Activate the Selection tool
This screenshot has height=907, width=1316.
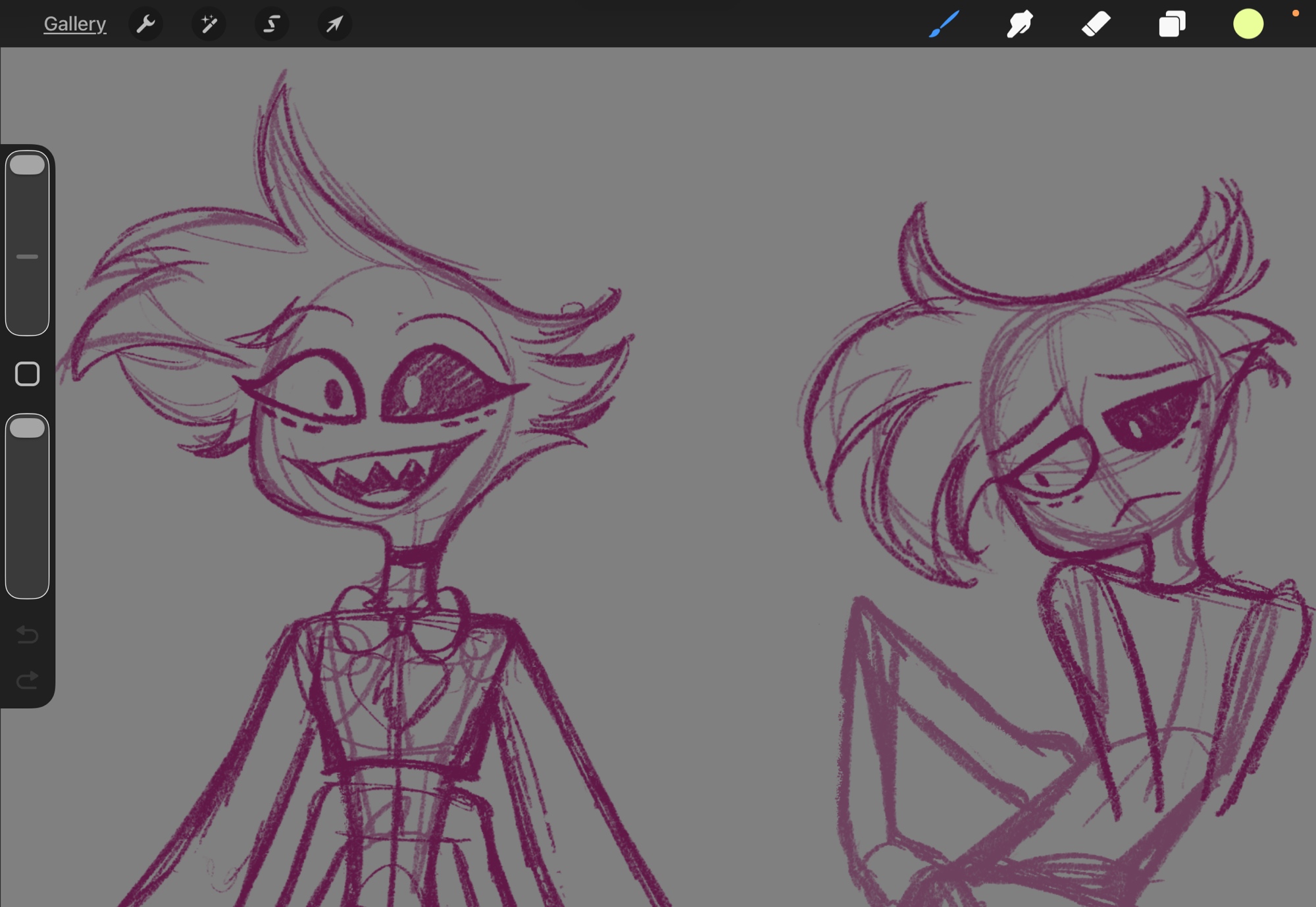tap(271, 24)
